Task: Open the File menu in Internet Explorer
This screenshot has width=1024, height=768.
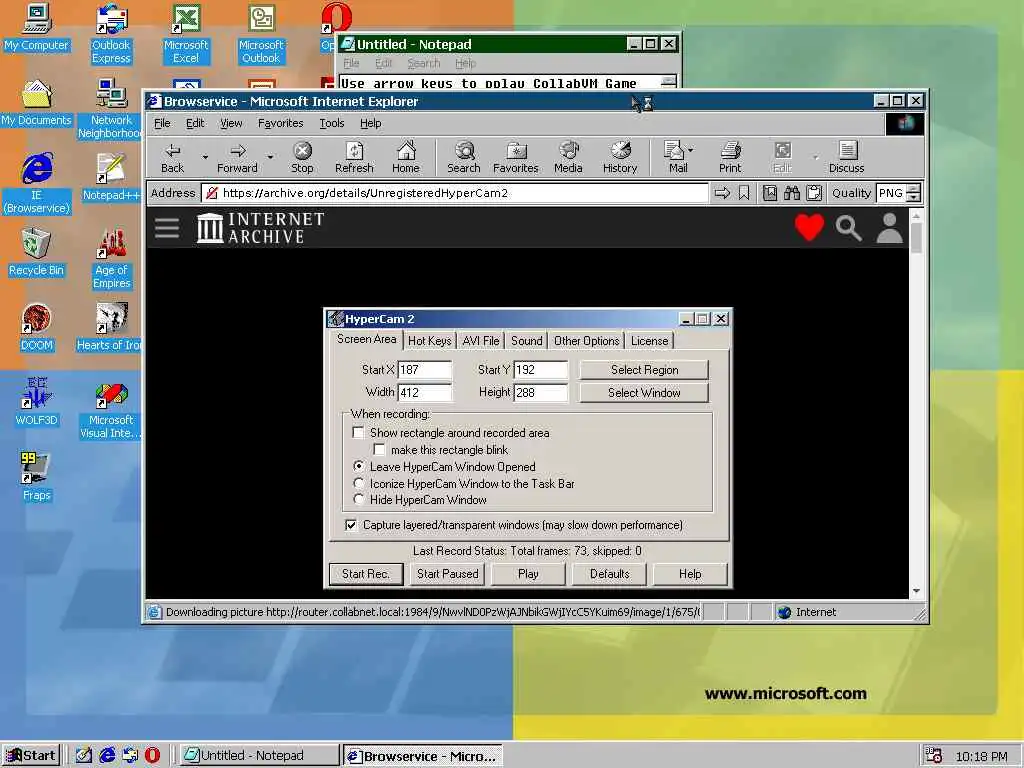Action: (162, 123)
